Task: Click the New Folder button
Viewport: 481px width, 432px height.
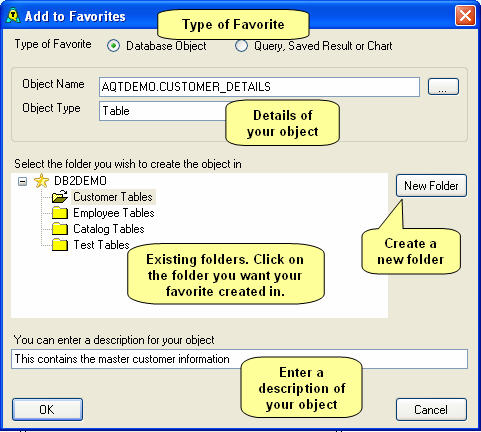Action: [431, 185]
